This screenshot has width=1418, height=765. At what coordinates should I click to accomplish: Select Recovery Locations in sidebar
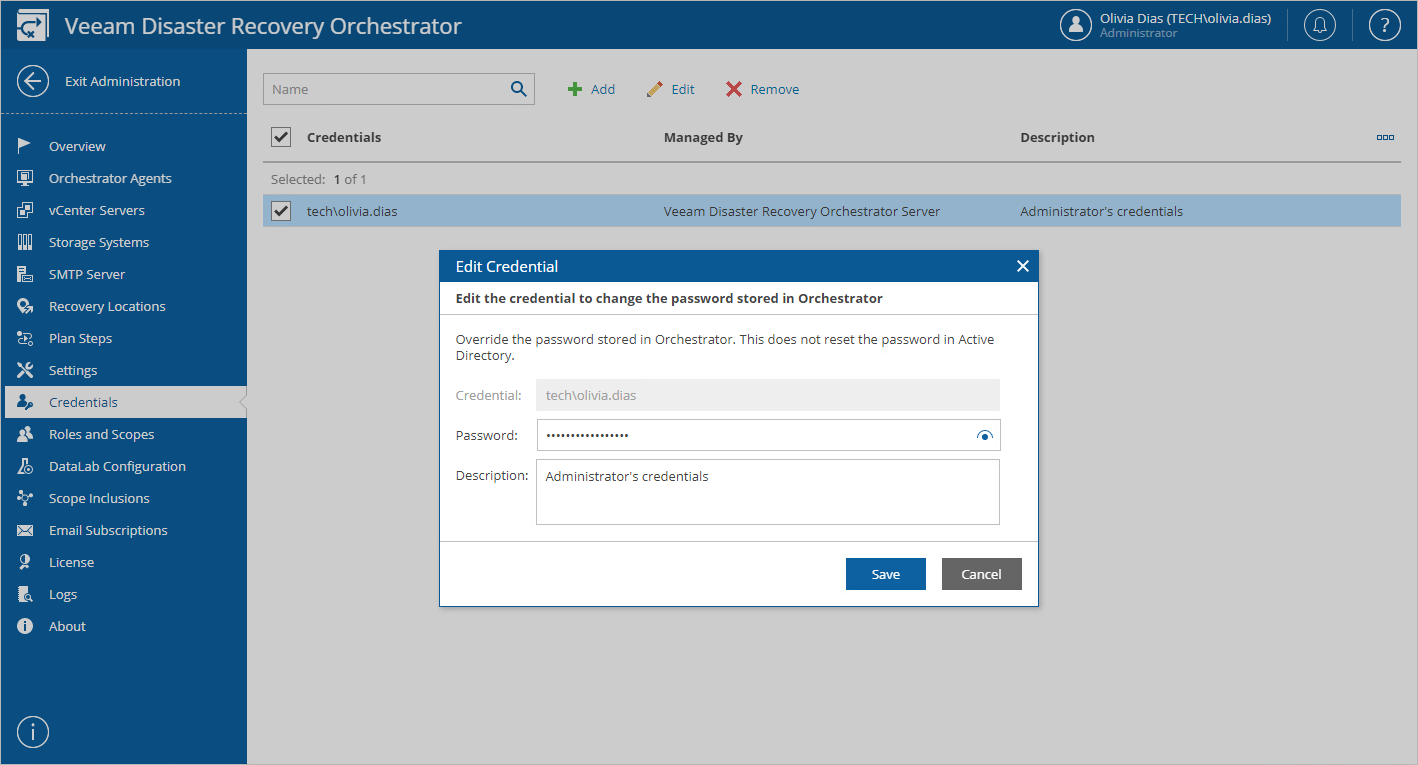pyautogui.click(x=107, y=306)
